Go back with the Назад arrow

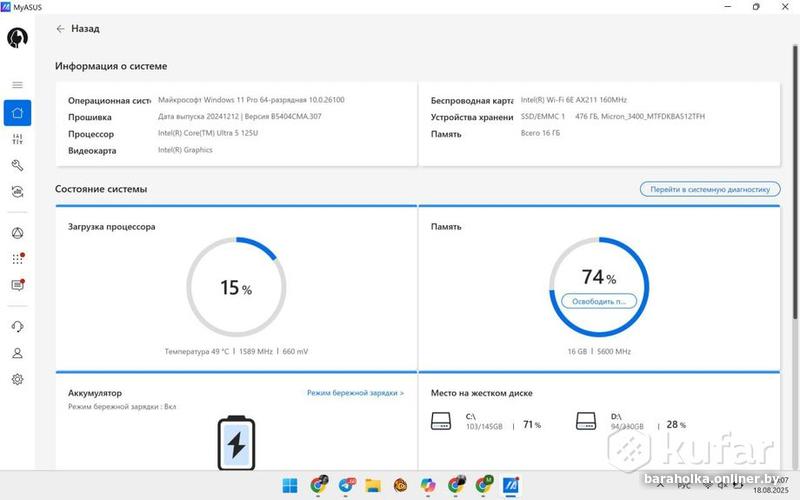60,29
